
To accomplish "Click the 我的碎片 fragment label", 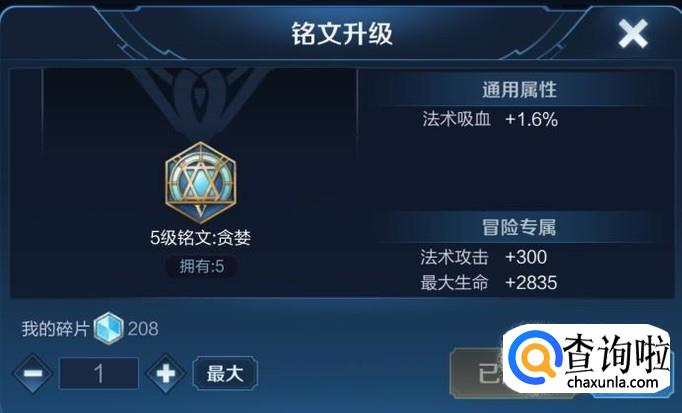I will coord(56,329).
